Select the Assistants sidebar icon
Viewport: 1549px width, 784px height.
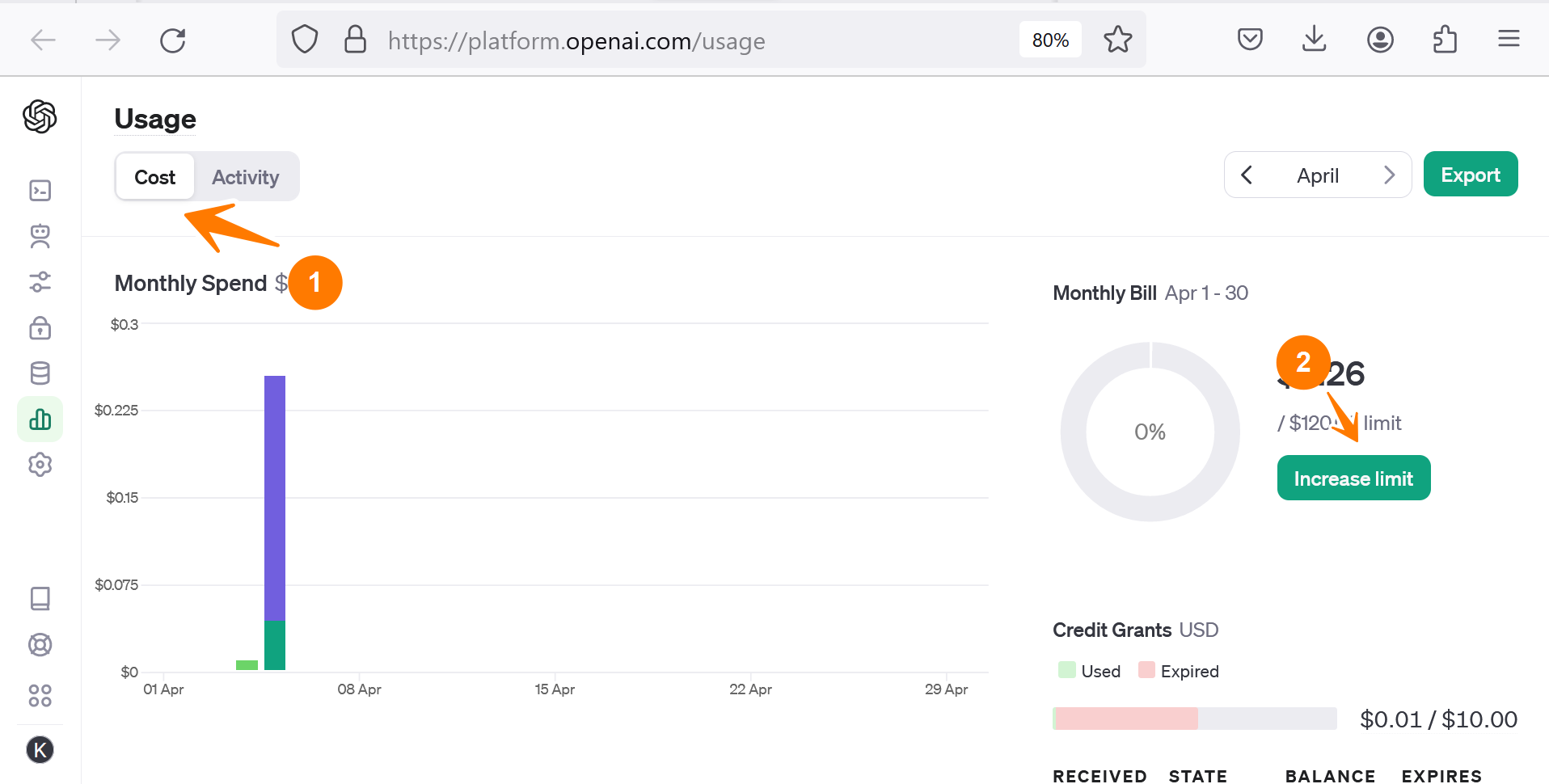[40, 237]
